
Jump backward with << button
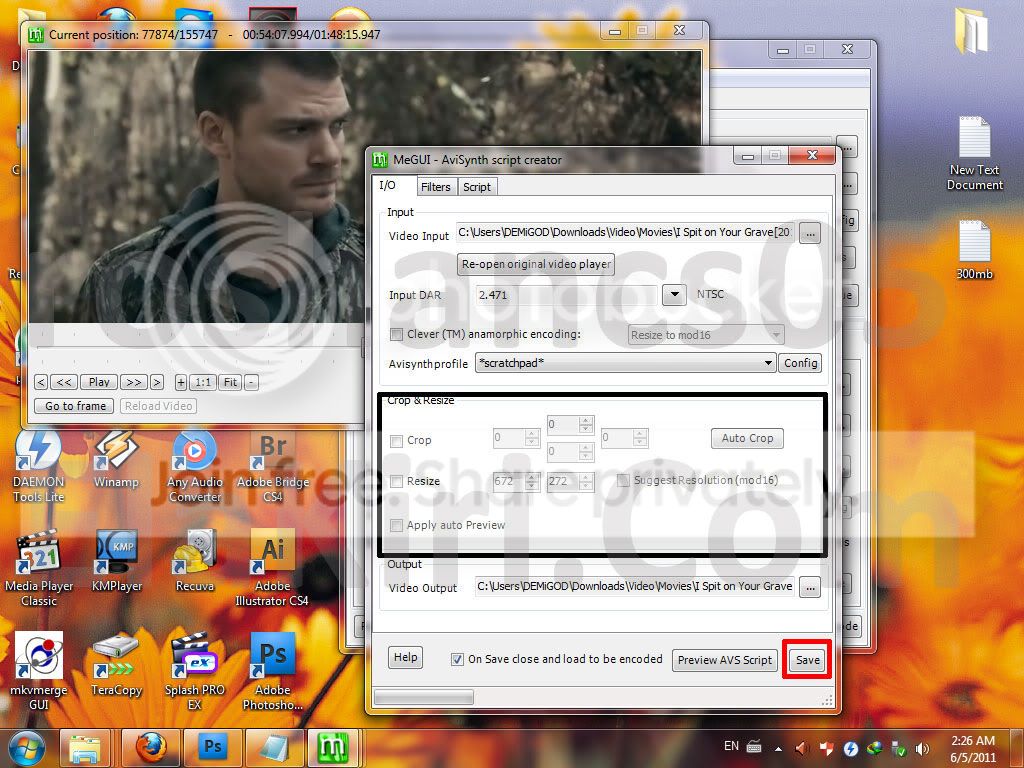[x=64, y=382]
